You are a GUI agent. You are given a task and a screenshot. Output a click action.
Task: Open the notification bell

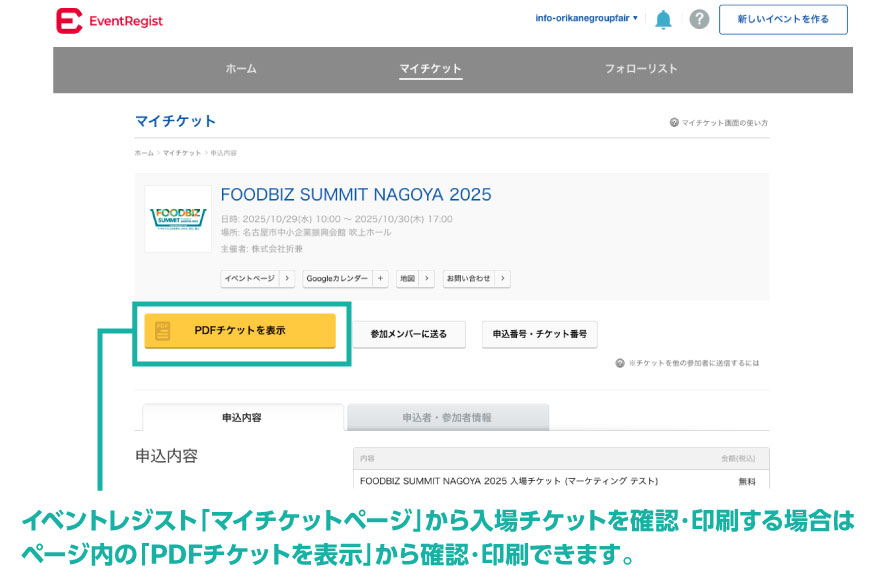point(663,20)
